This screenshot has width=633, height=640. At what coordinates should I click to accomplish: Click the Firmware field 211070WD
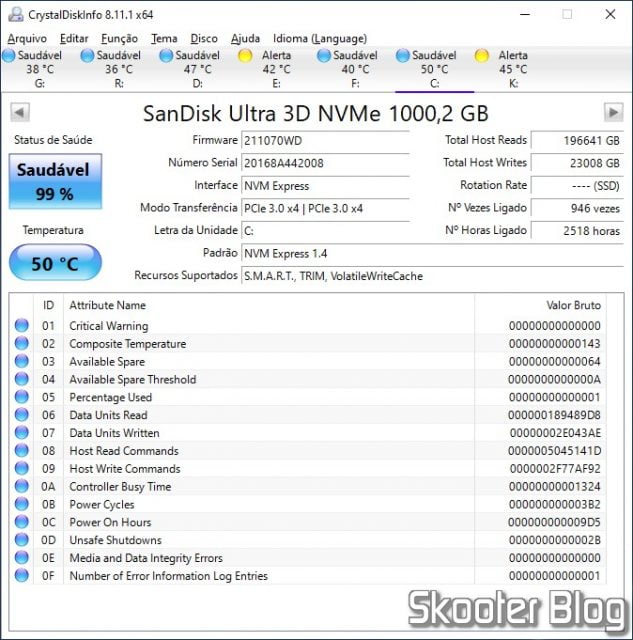coord(325,141)
